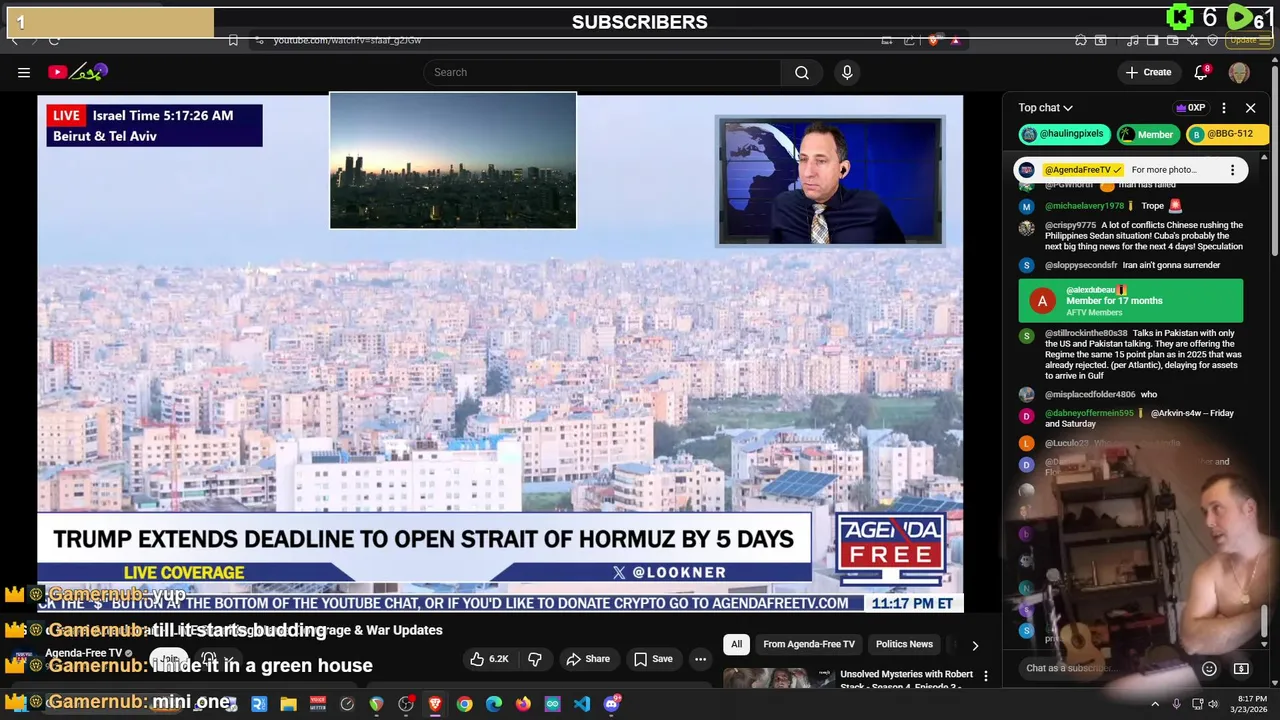Select From Agenda-Free TV chip
This screenshot has width=1280, height=720.
(x=809, y=644)
